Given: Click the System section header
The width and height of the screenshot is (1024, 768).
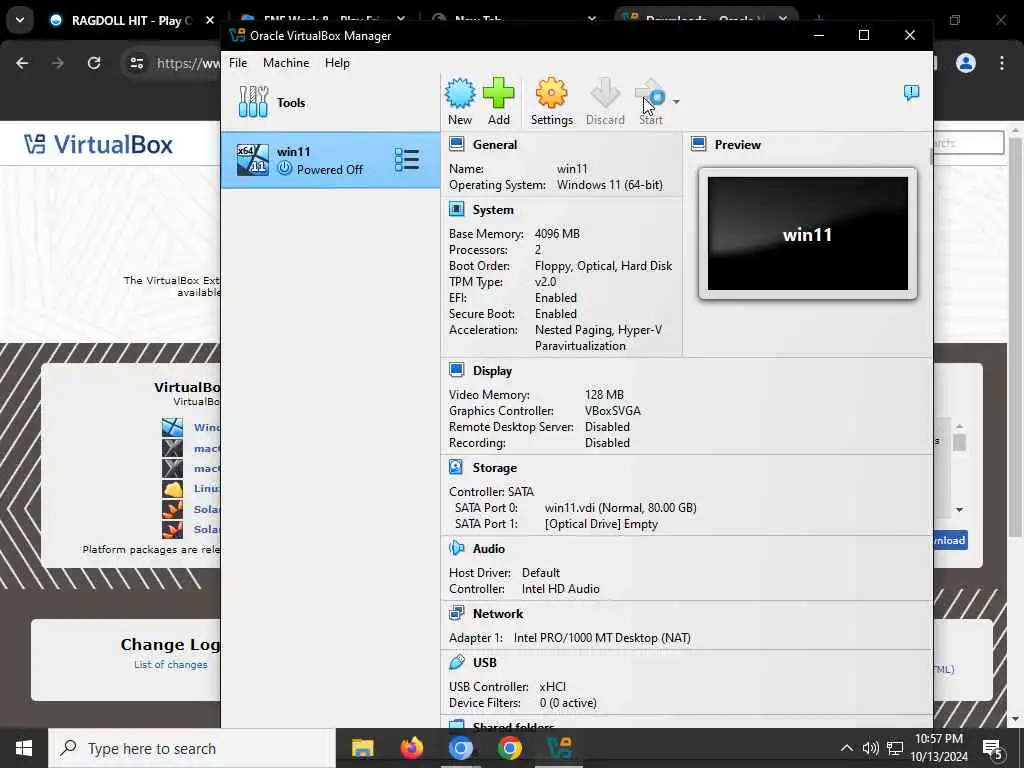Looking at the screenshot, I should 493,210.
